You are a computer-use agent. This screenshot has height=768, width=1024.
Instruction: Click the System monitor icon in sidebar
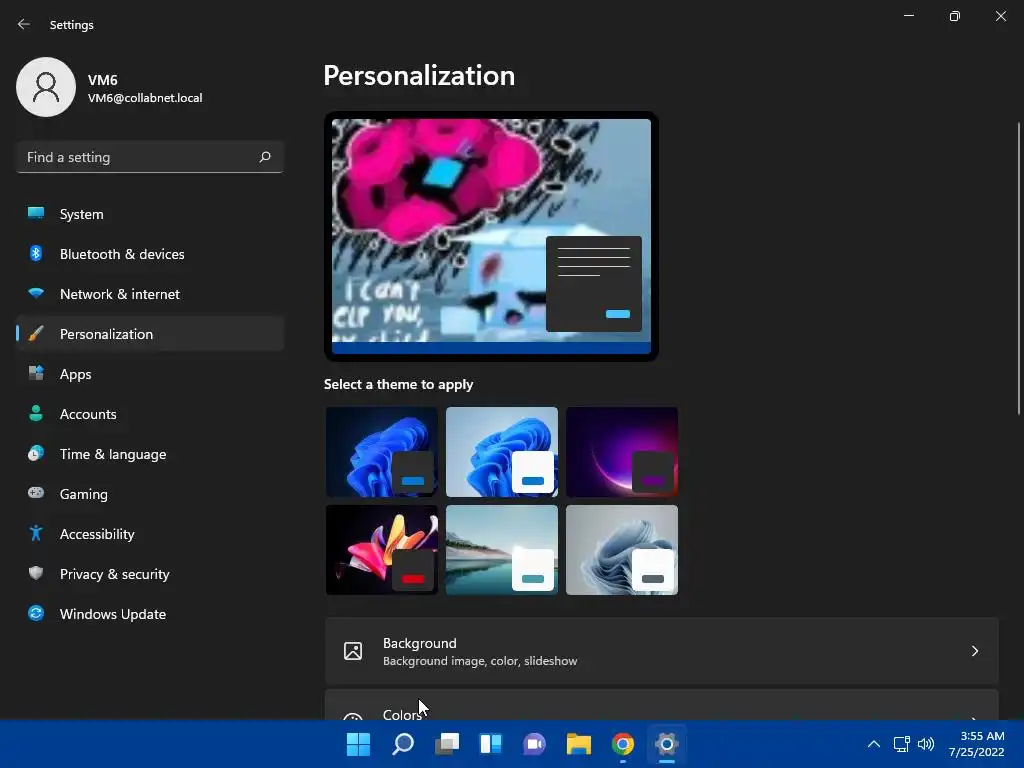36,214
